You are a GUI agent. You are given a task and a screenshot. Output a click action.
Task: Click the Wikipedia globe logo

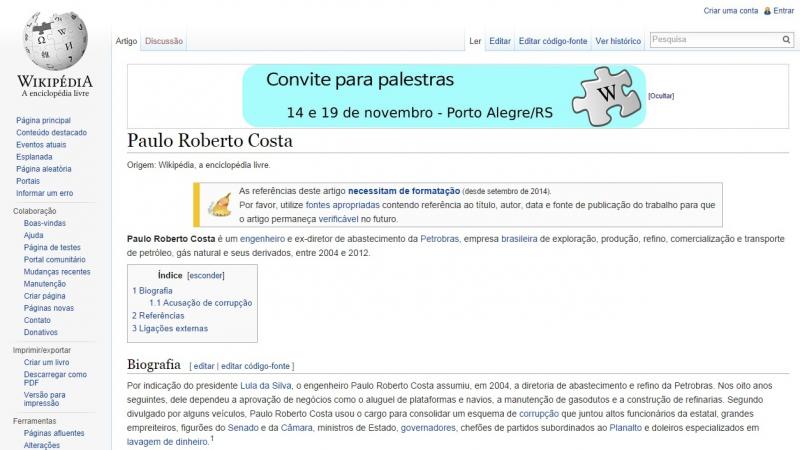(x=55, y=41)
